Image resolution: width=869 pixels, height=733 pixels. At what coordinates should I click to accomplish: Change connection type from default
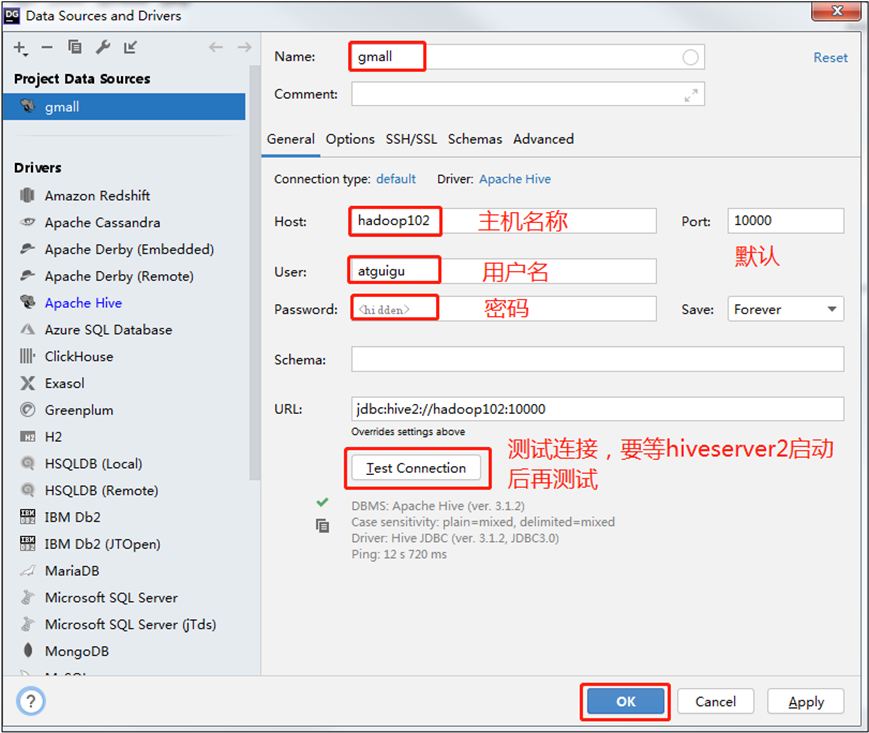(x=399, y=179)
